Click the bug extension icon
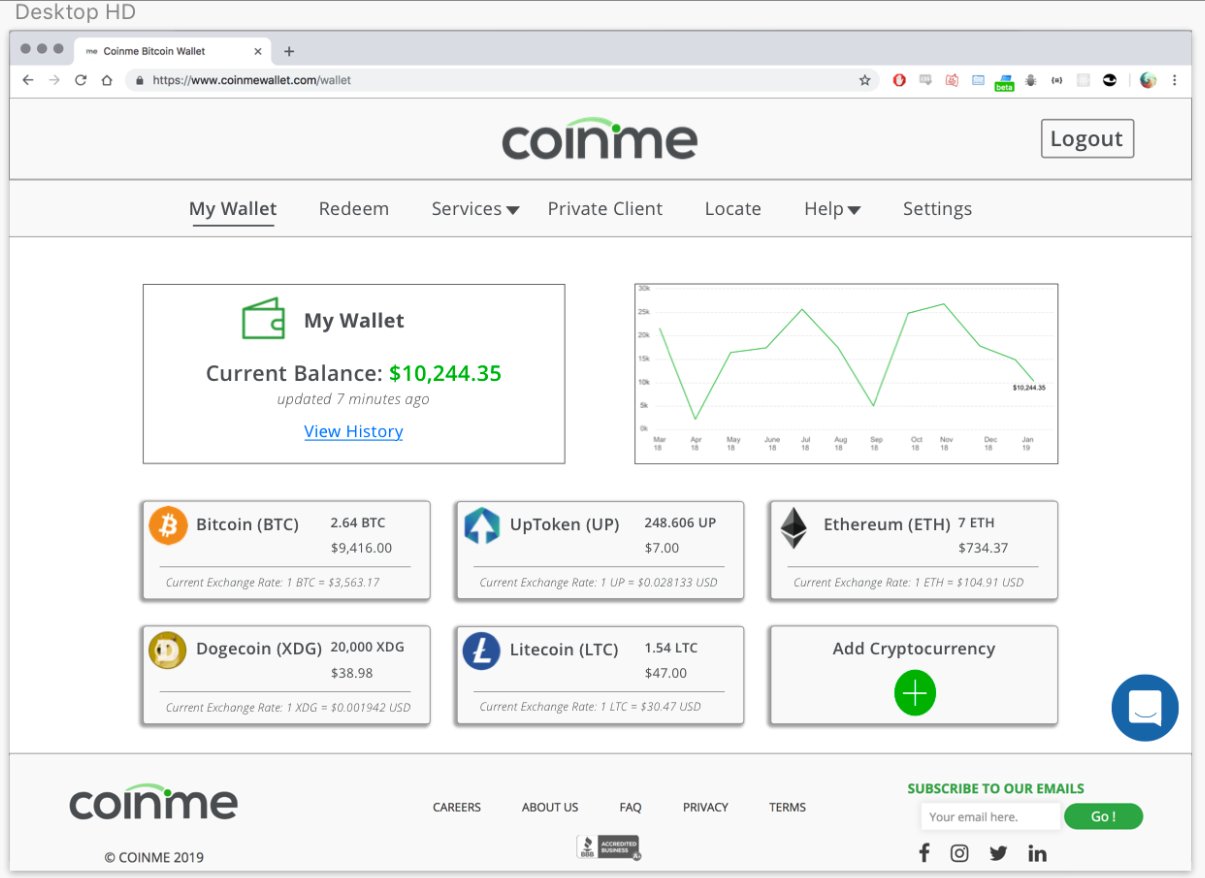This screenshot has height=878, width=1205. tap(1031, 80)
